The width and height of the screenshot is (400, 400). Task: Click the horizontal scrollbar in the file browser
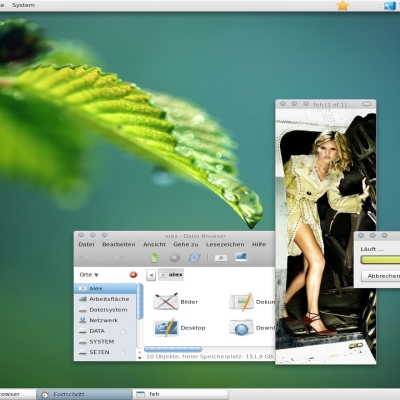tap(173, 349)
